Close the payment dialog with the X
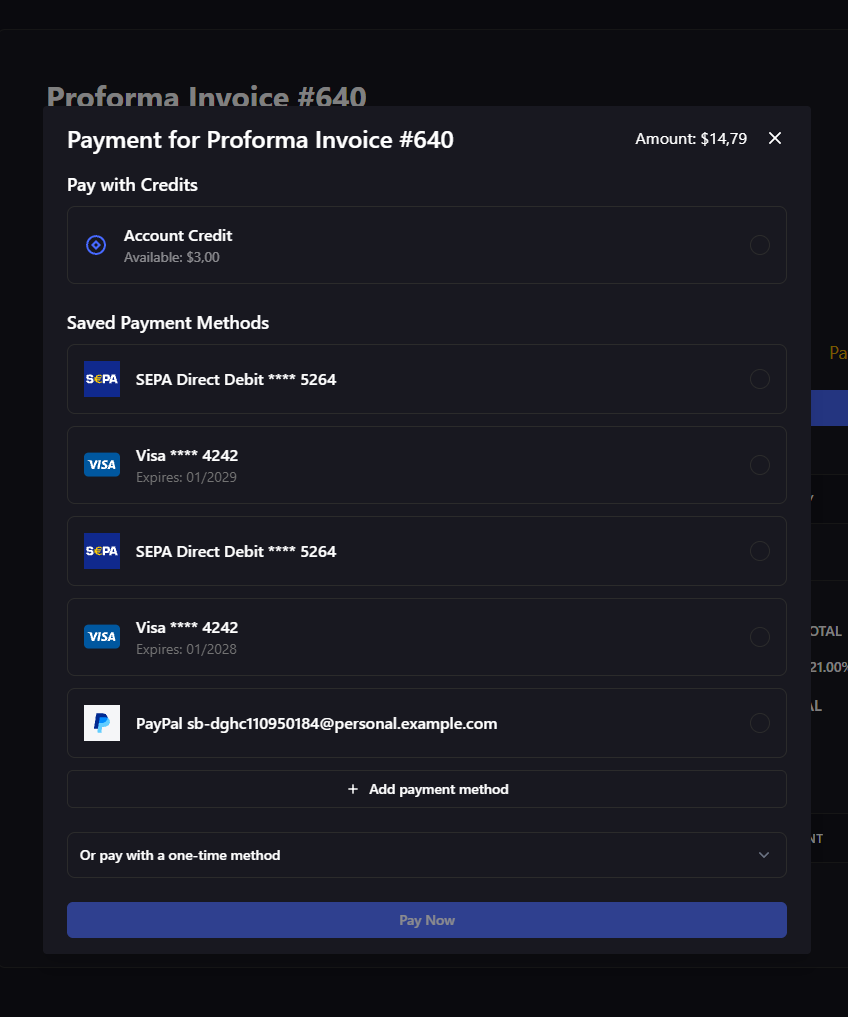The image size is (848, 1017). tap(775, 138)
